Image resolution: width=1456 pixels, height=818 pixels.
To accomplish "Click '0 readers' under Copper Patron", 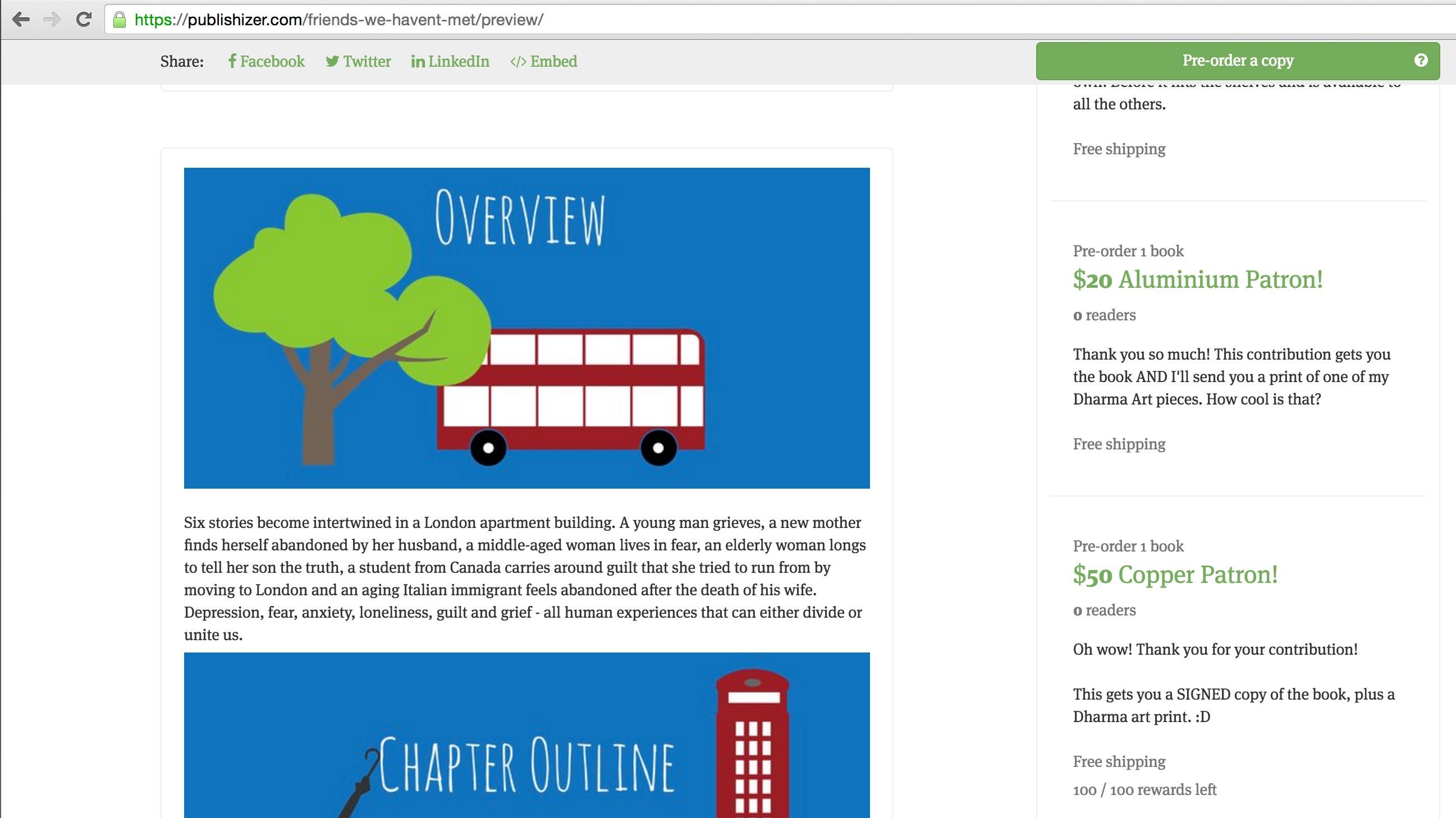I will pos(1105,610).
